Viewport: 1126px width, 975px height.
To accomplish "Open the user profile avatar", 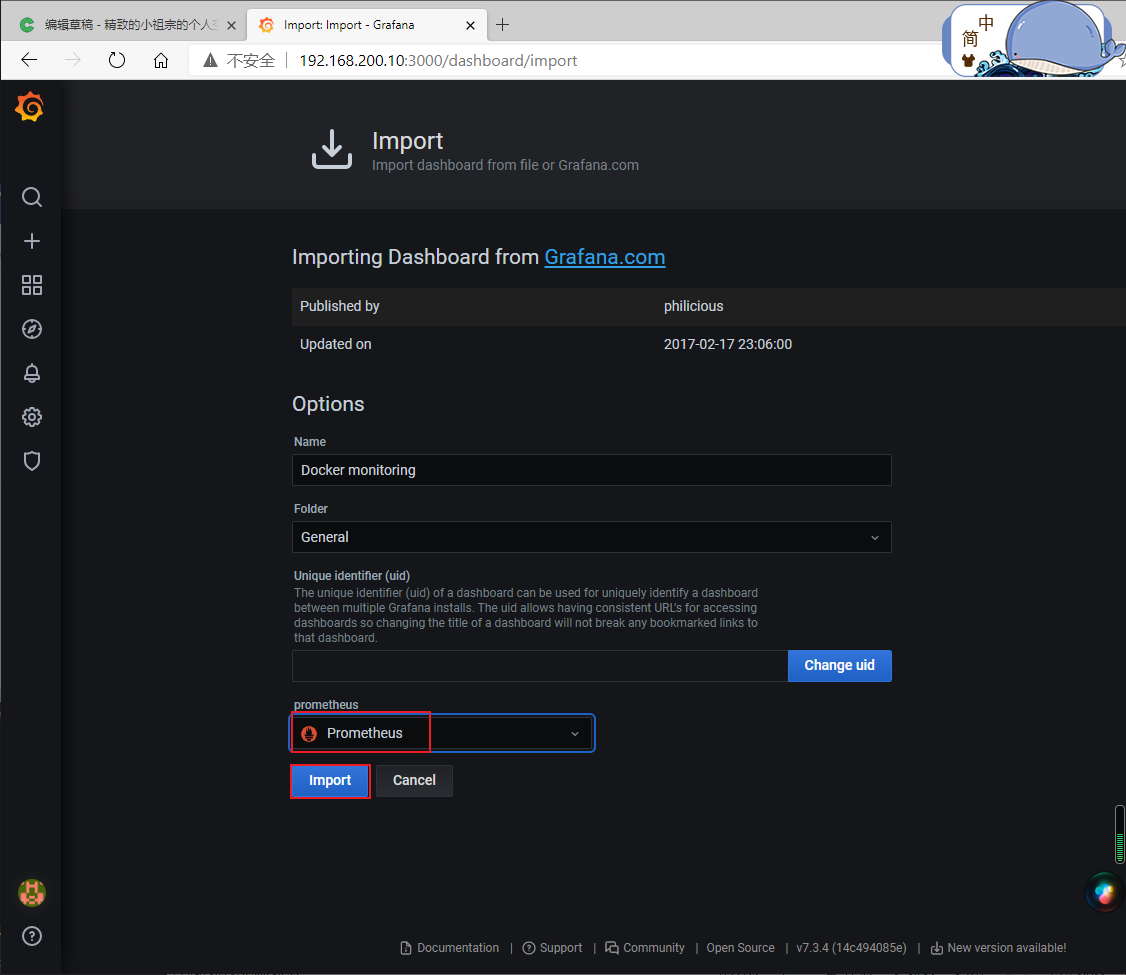I will (32, 892).
